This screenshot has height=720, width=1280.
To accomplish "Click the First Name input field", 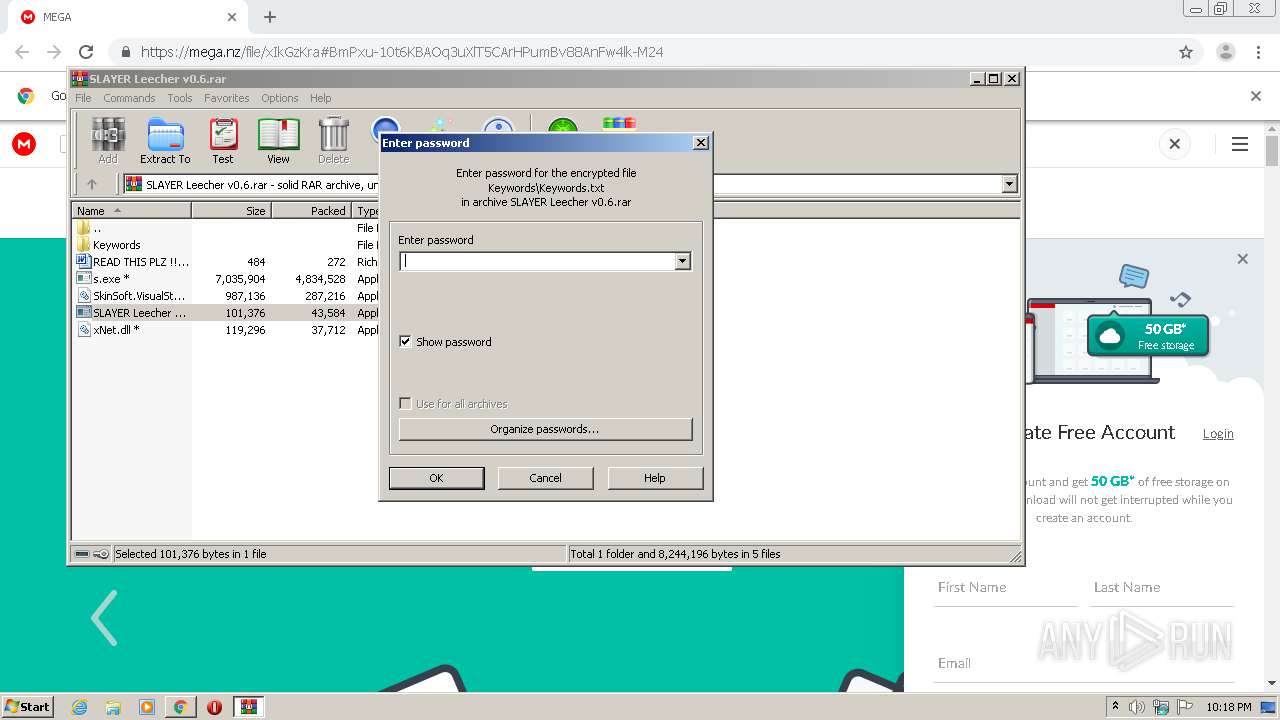I will (x=1007, y=588).
